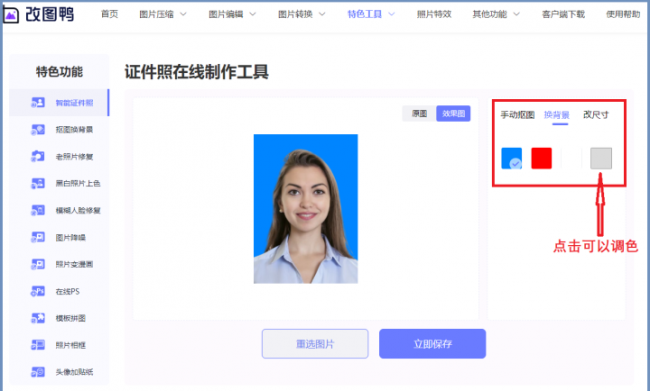Click the ID photo preview image
Viewport: 650px width, 391px height.
pos(306,209)
